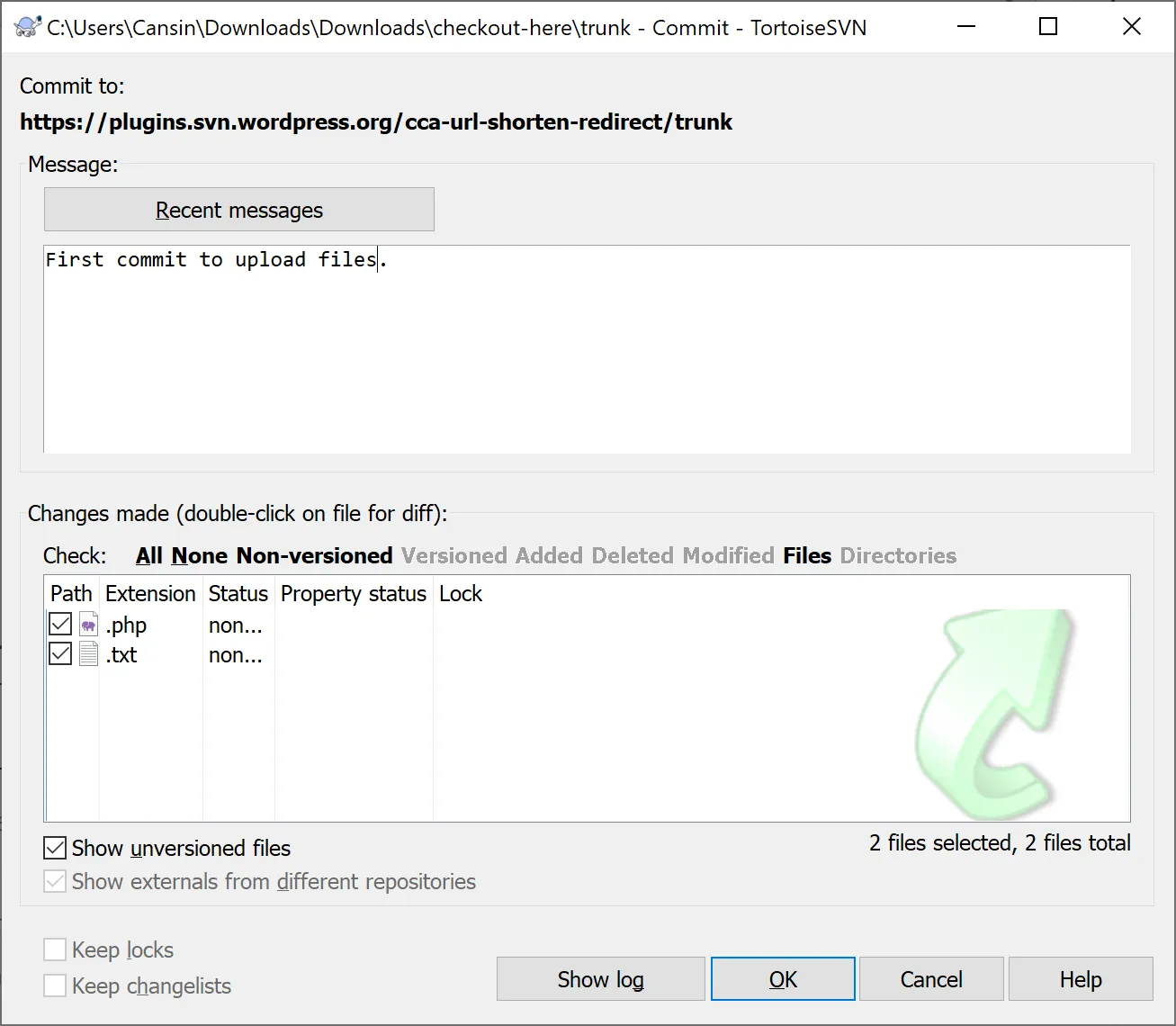Toggle Show unversioned files checkbox
This screenshot has width=1176, height=1026.
point(56,848)
